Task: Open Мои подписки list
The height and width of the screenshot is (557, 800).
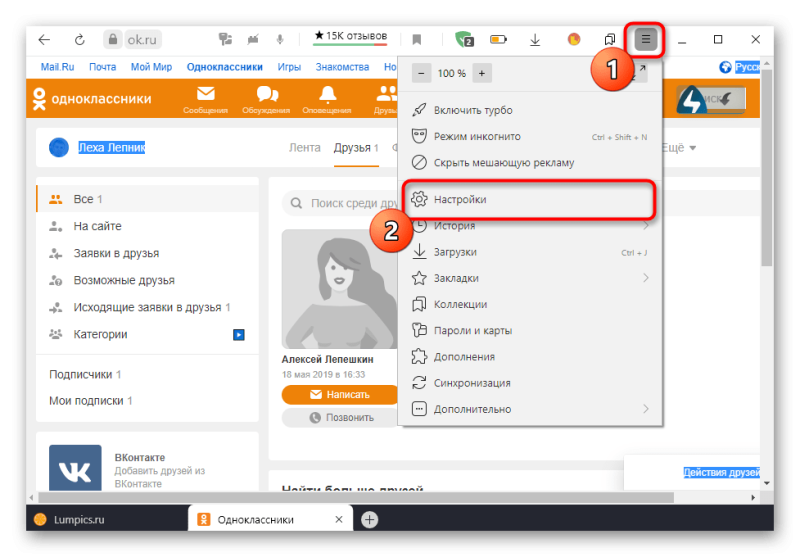Action: [91, 401]
